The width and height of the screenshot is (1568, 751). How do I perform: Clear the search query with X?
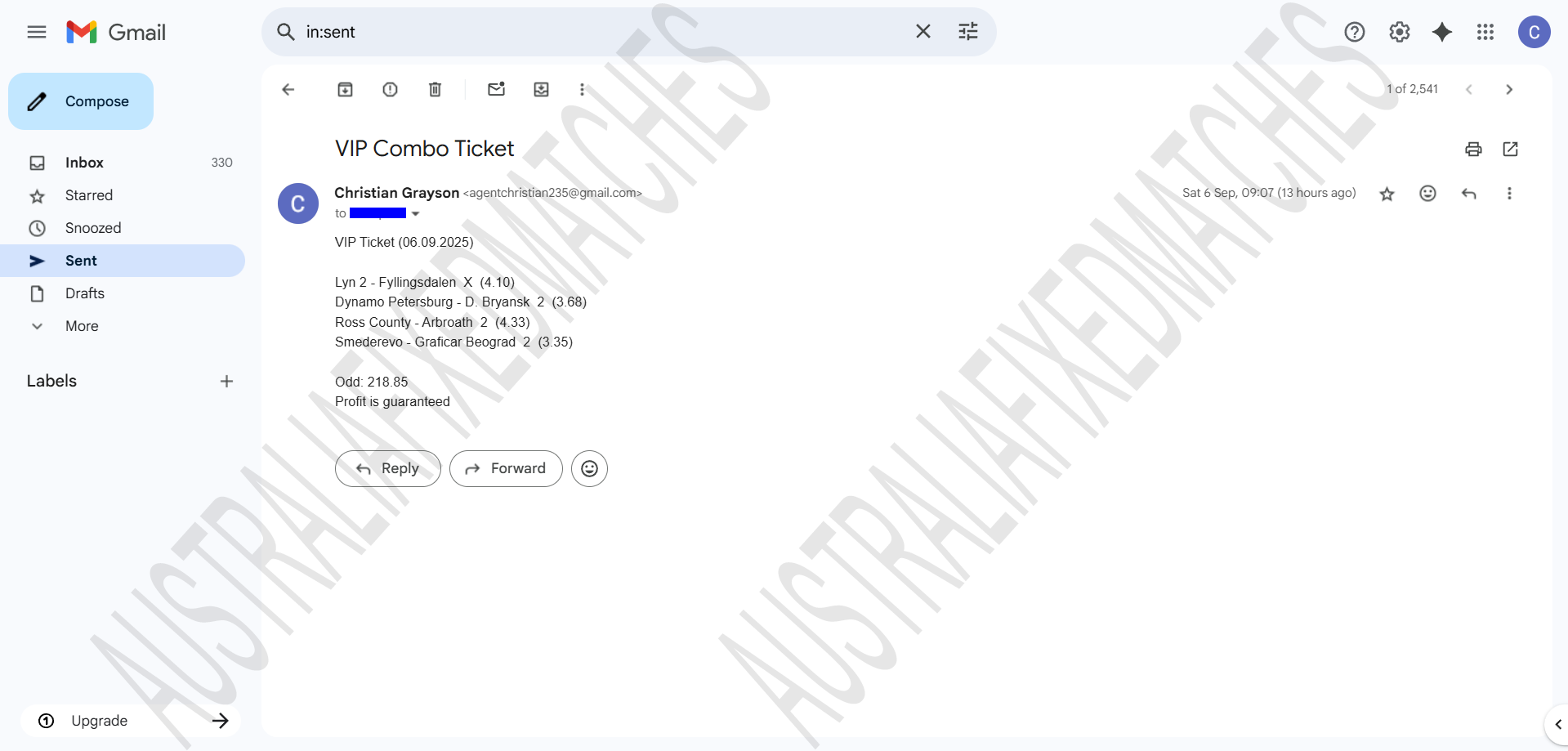click(923, 31)
